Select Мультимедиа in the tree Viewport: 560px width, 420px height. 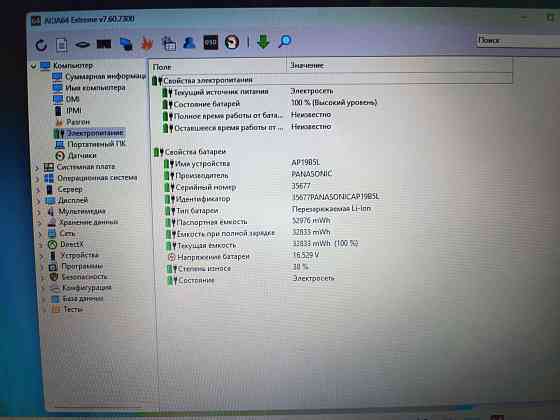pyautogui.click(x=82, y=211)
